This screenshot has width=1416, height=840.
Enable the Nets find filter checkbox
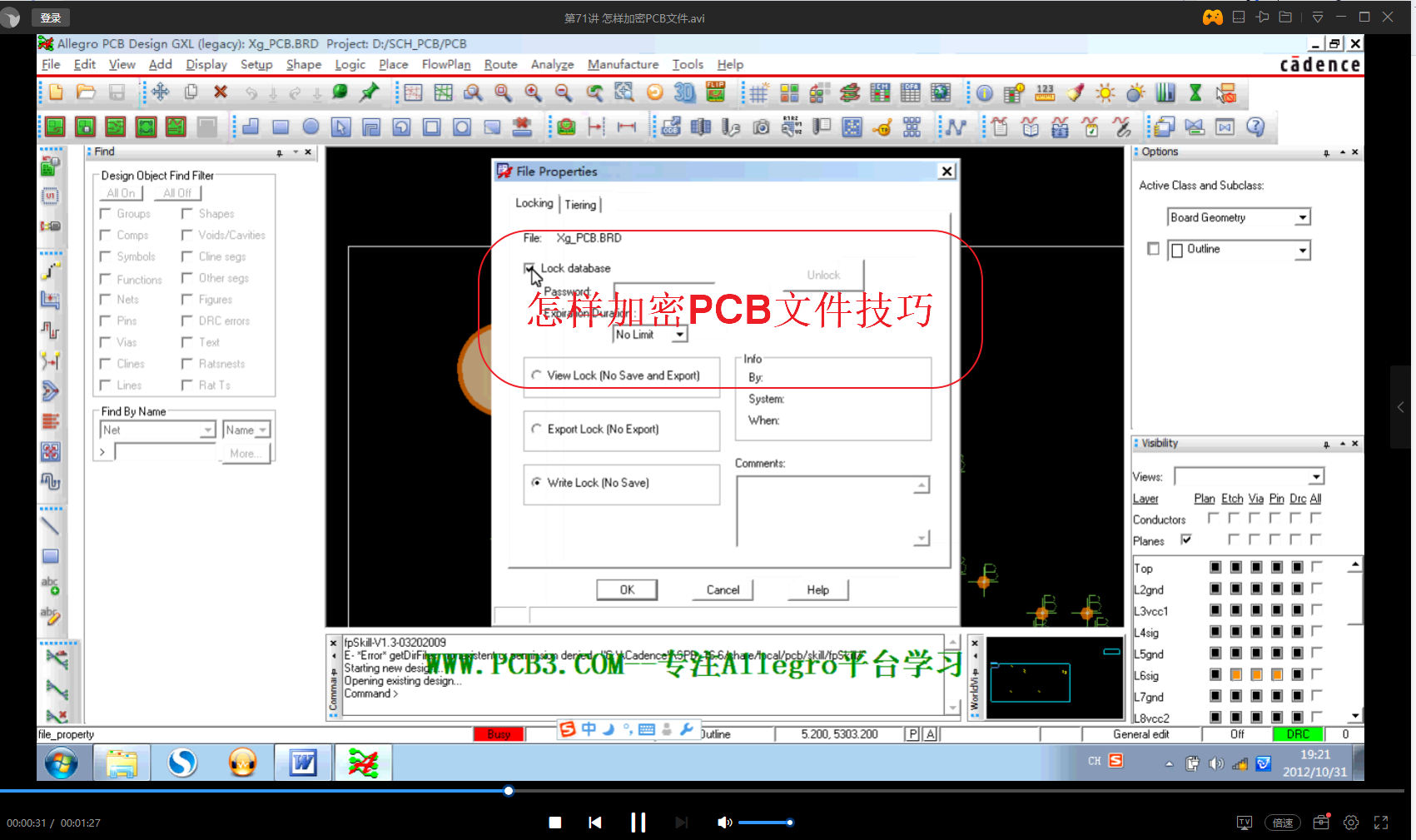106,300
